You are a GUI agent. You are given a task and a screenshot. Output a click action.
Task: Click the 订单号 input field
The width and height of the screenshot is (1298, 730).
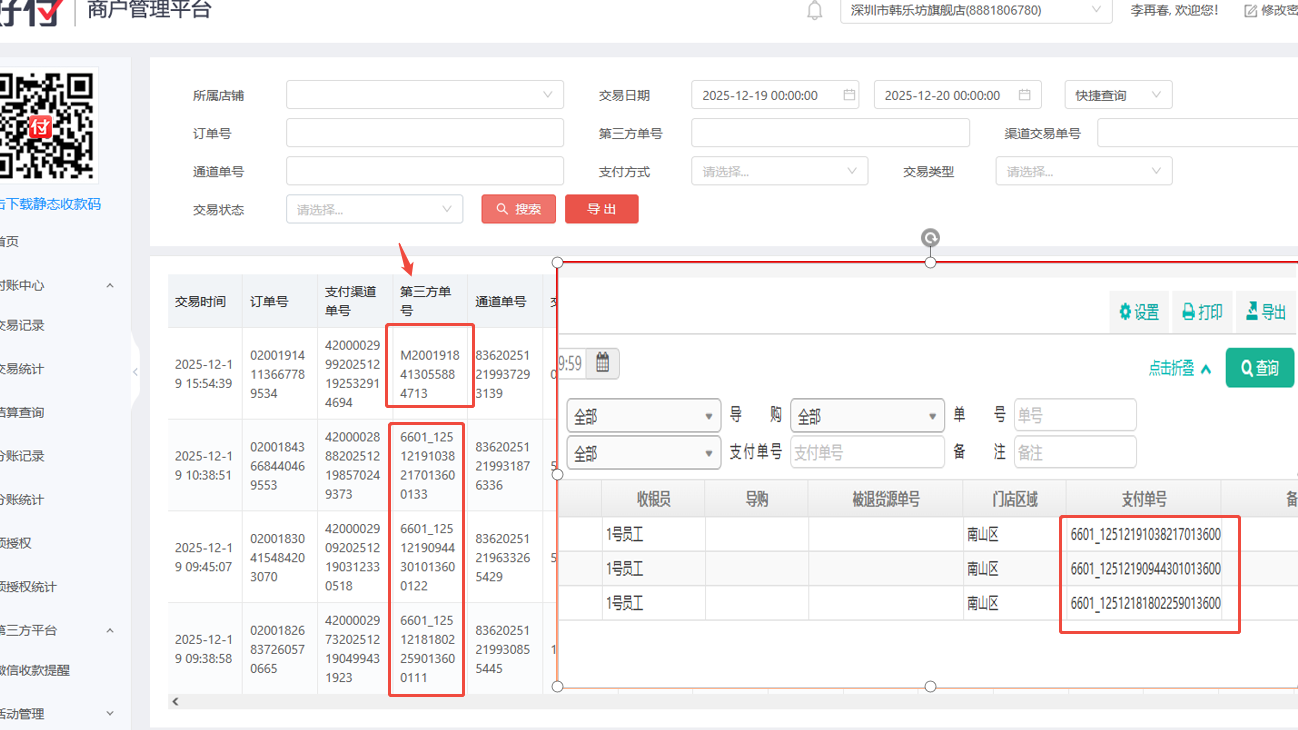point(424,133)
